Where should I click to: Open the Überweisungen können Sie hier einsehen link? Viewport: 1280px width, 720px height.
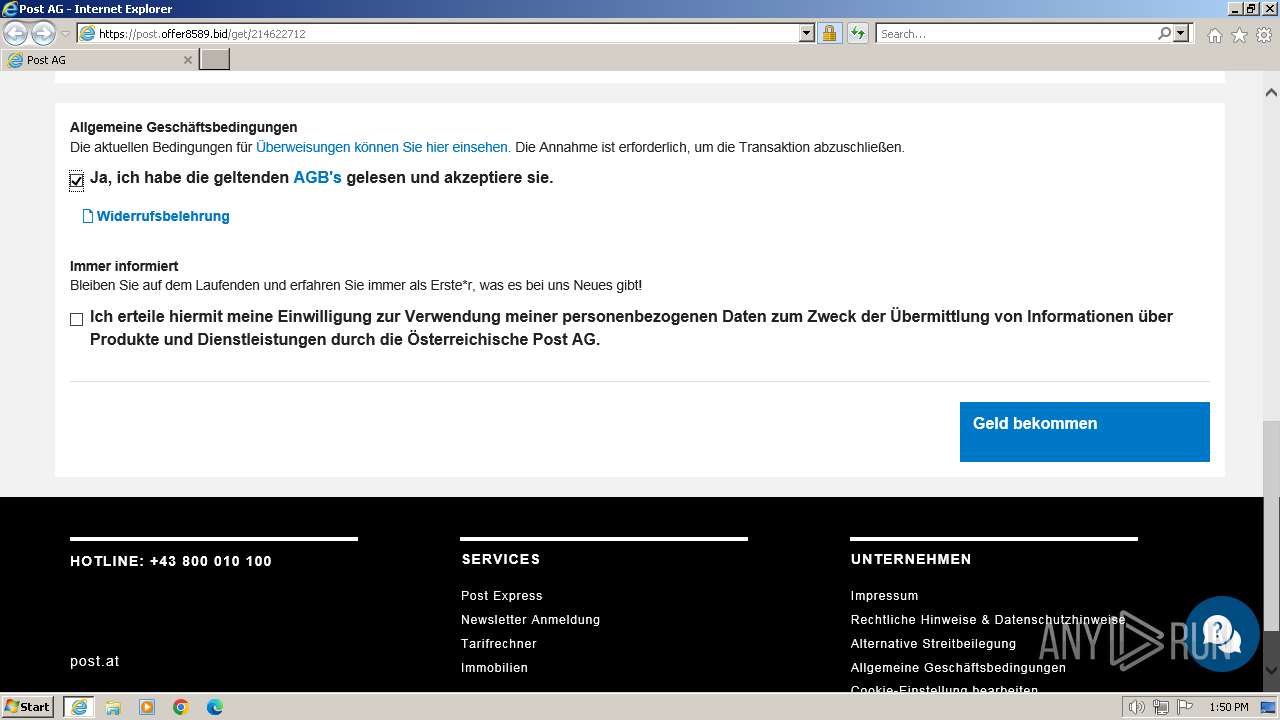click(x=383, y=147)
